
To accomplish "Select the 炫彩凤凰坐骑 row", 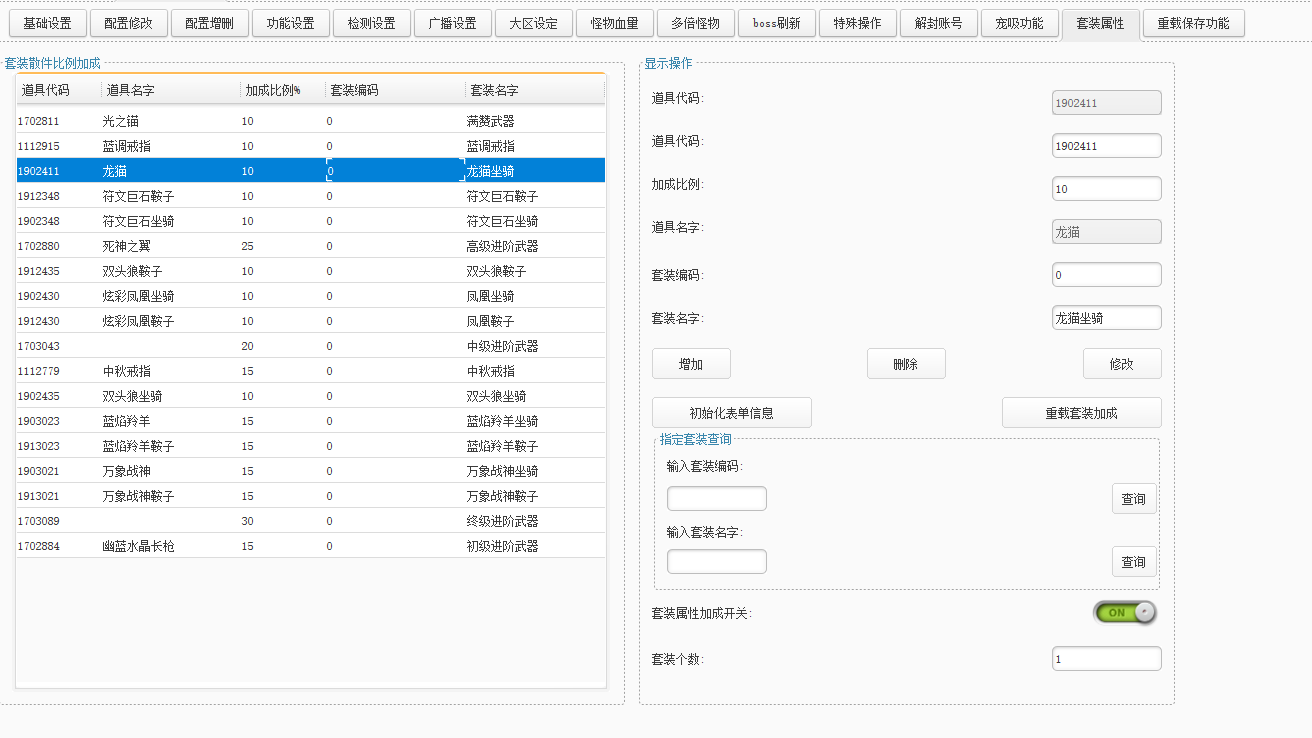I will click(311, 296).
